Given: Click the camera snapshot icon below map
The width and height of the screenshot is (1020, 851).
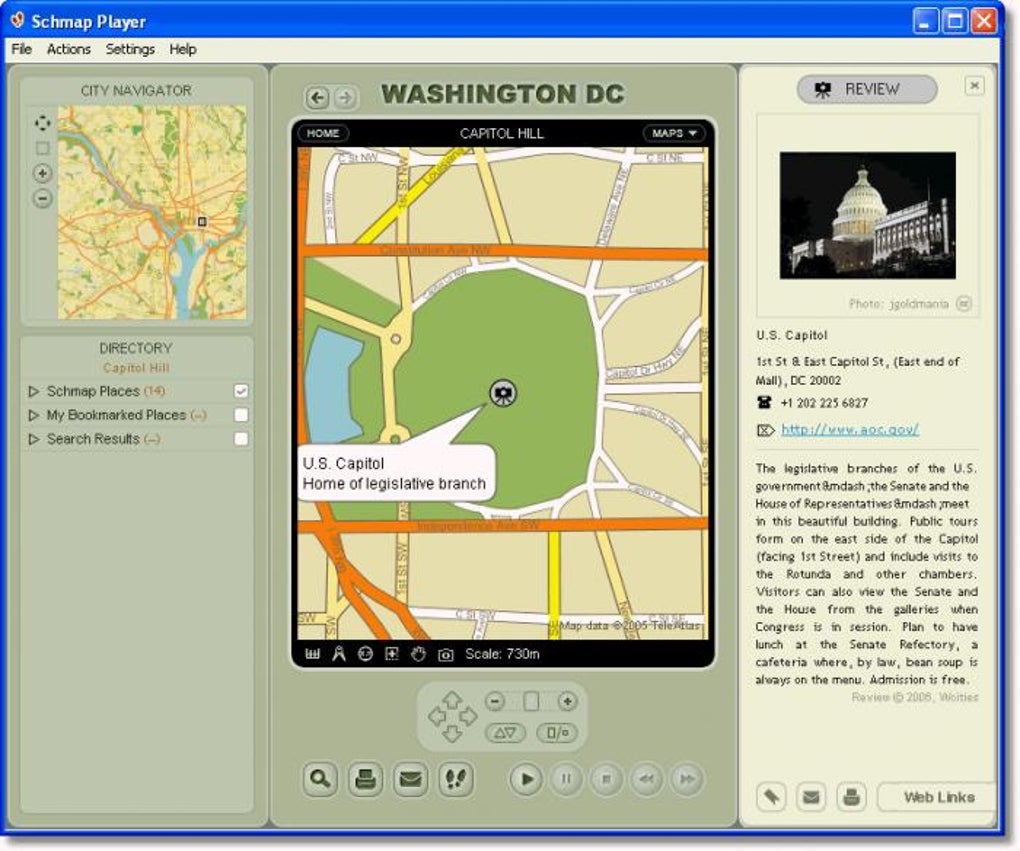Looking at the screenshot, I should (x=446, y=655).
